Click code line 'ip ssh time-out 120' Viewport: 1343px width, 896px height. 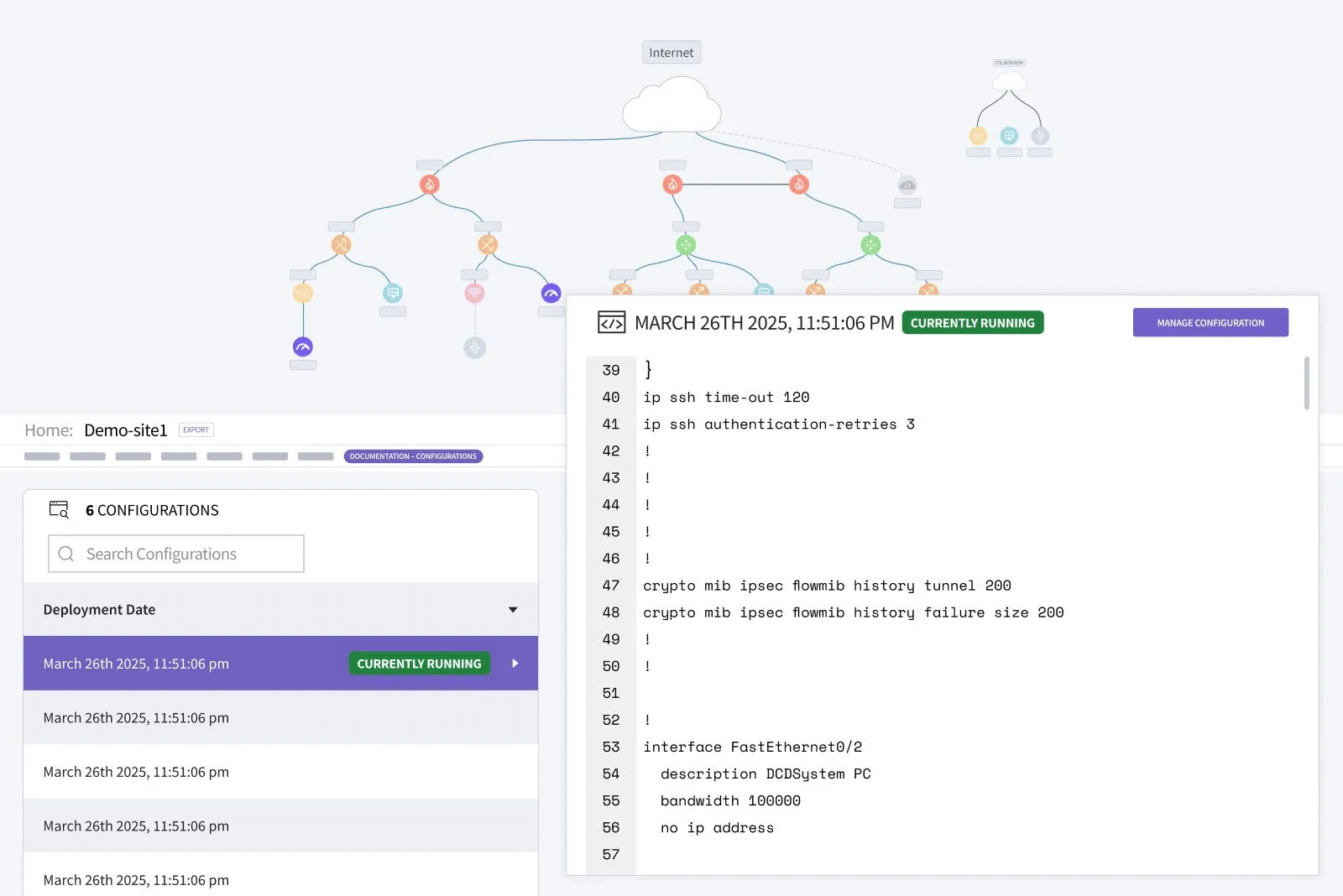pos(726,398)
